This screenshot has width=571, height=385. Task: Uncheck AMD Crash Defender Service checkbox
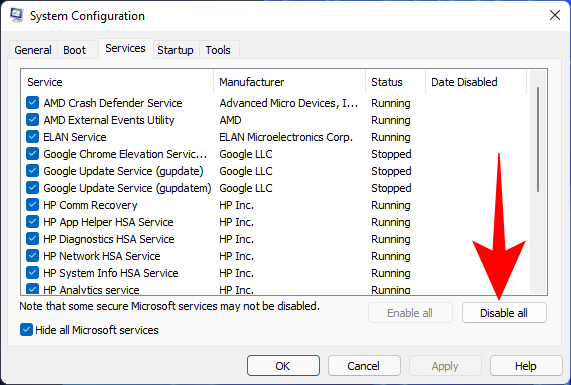[x=32, y=103]
